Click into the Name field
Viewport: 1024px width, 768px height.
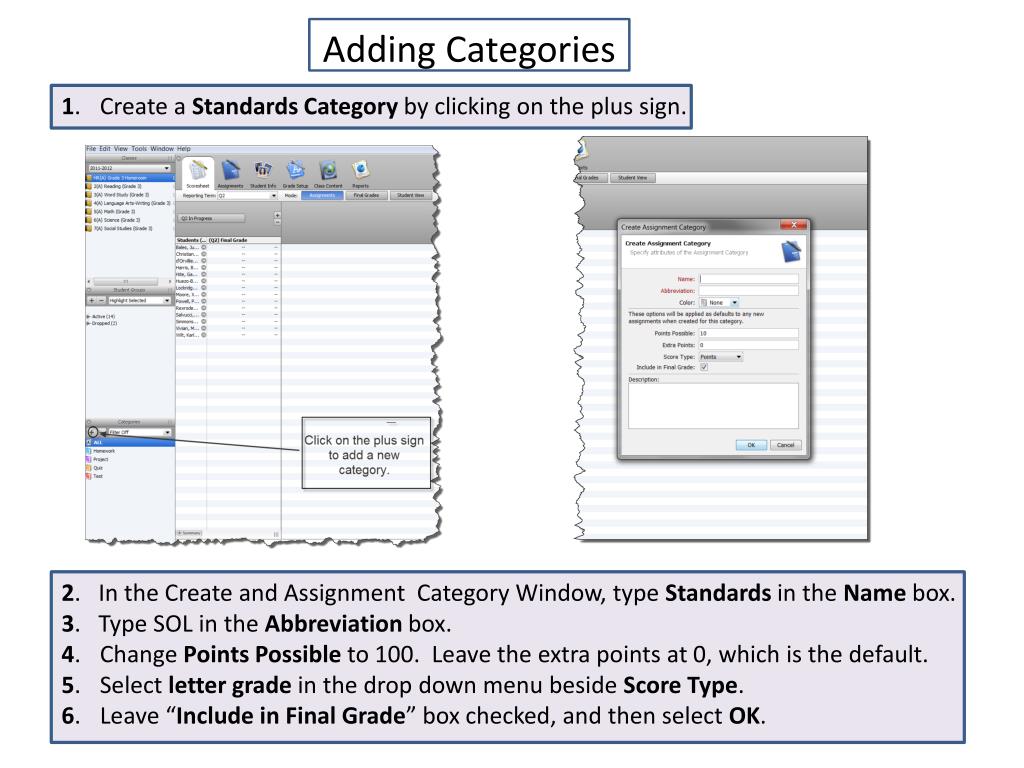coord(748,279)
